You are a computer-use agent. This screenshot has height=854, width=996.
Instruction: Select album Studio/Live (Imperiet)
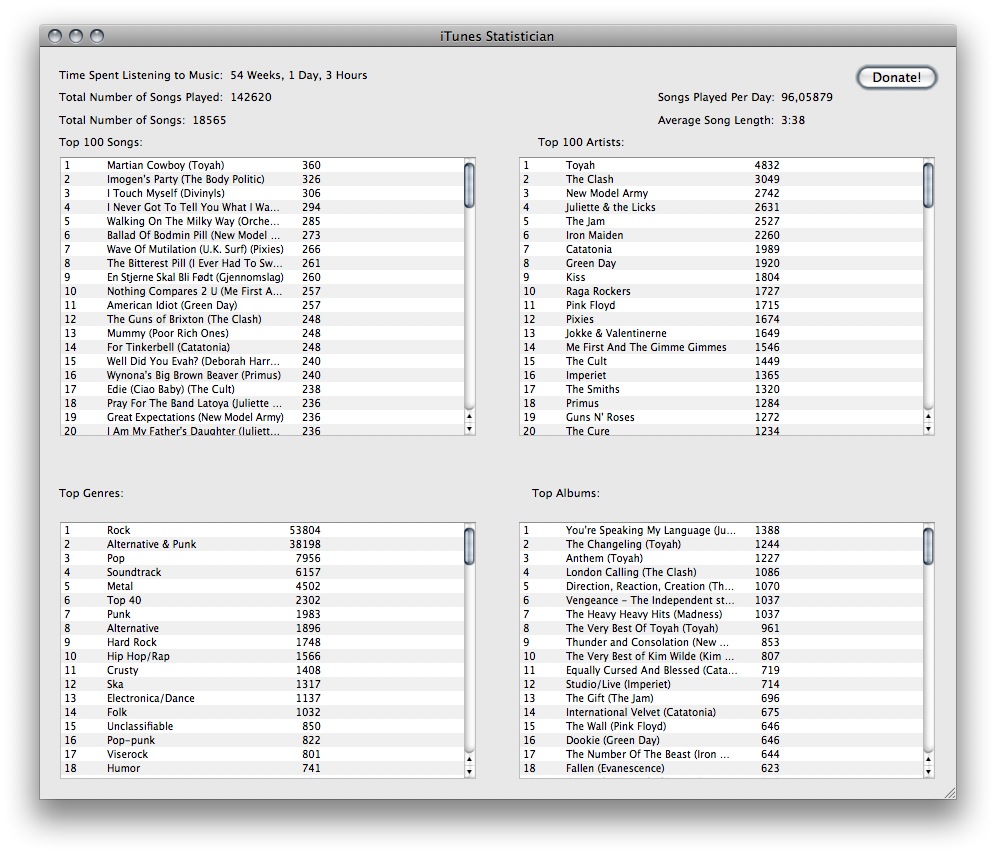pos(721,684)
